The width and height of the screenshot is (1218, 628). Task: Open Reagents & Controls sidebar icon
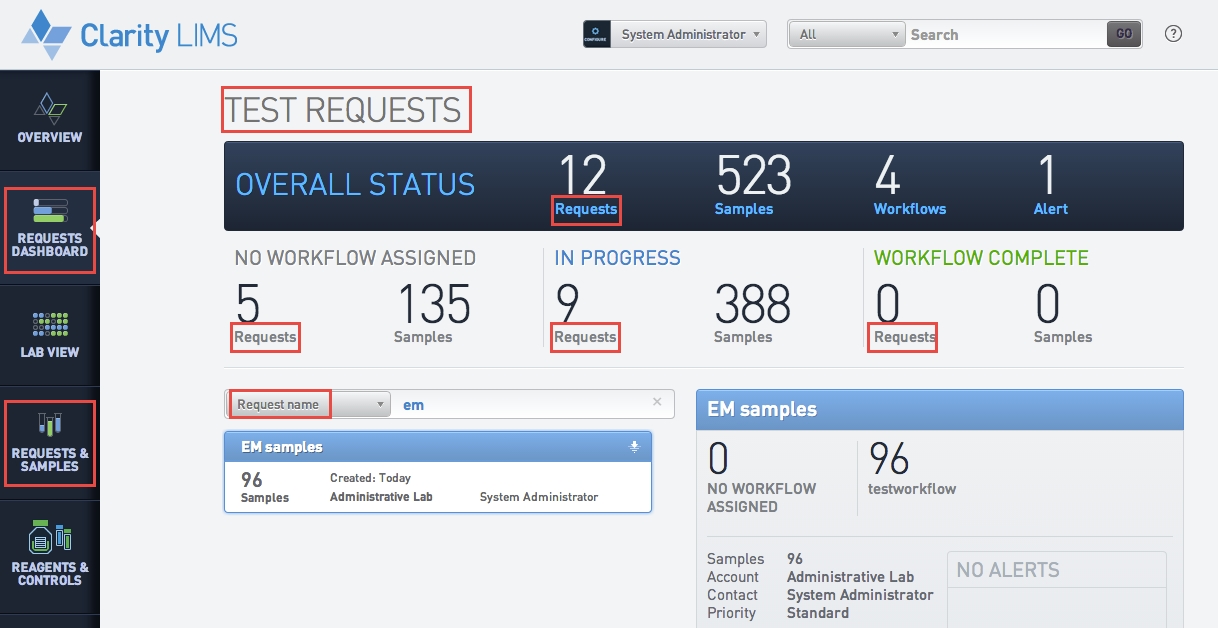point(49,555)
